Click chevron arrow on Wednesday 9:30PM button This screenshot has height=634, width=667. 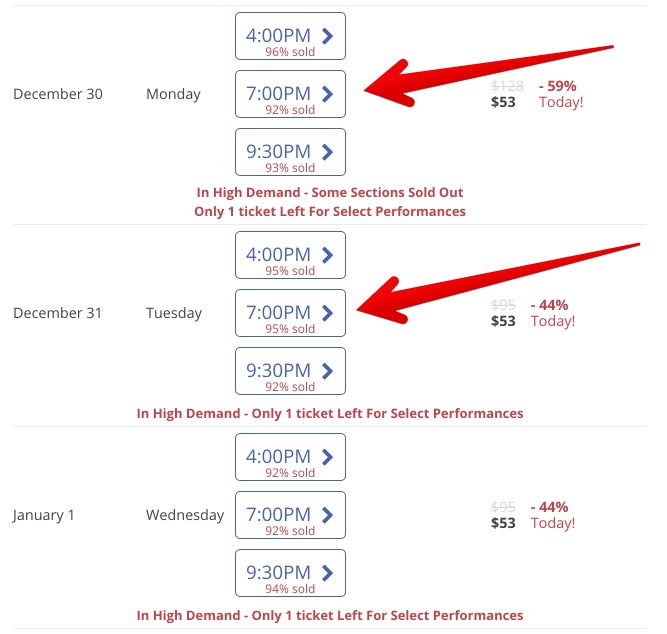pos(327,573)
